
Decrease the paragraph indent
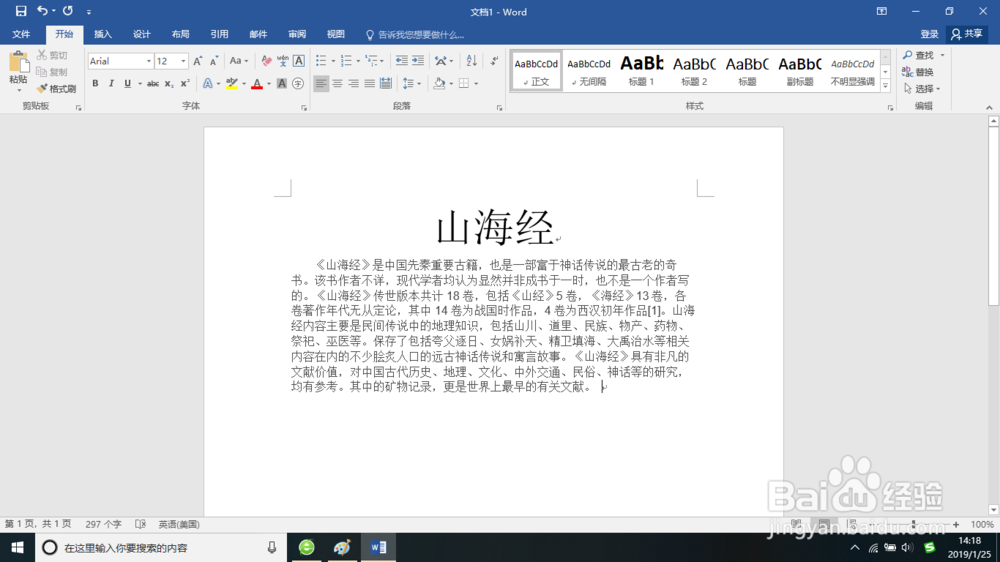click(401, 61)
